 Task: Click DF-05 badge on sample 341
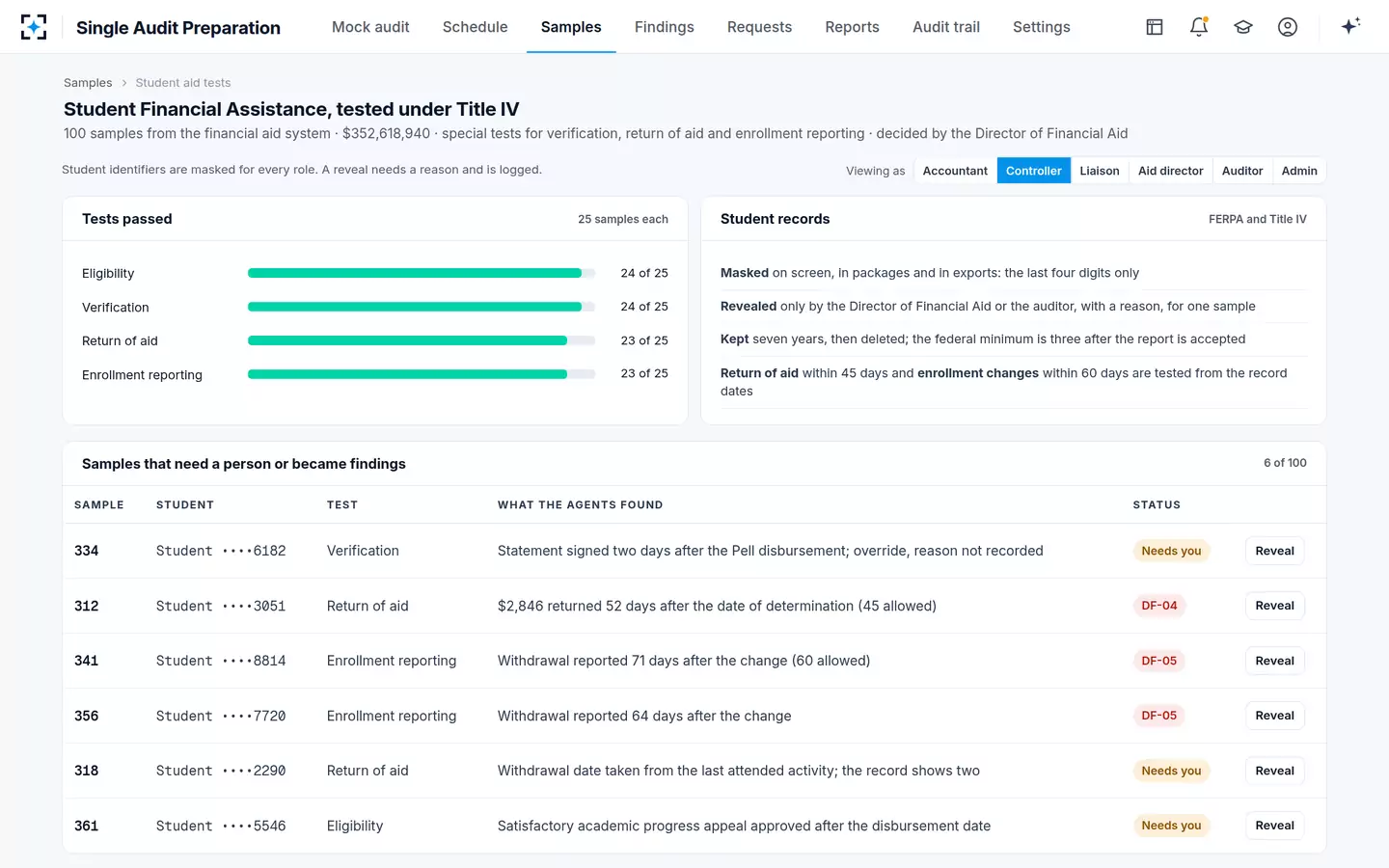(x=1158, y=661)
